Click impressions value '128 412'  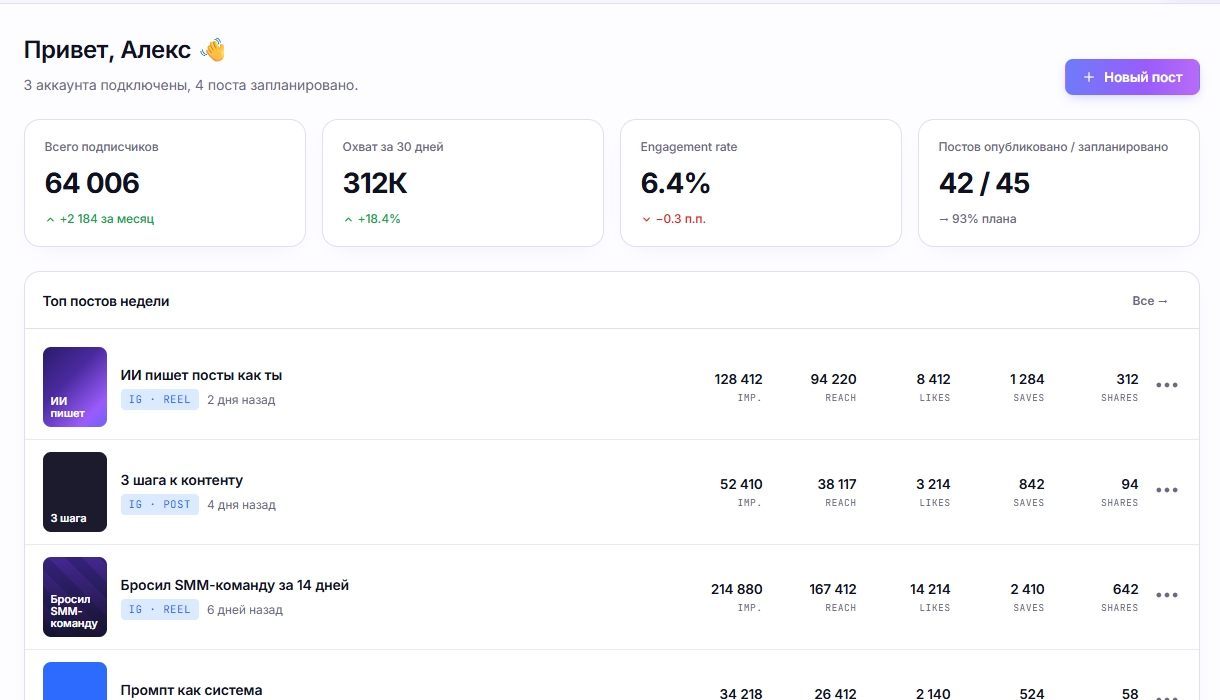tap(738, 379)
